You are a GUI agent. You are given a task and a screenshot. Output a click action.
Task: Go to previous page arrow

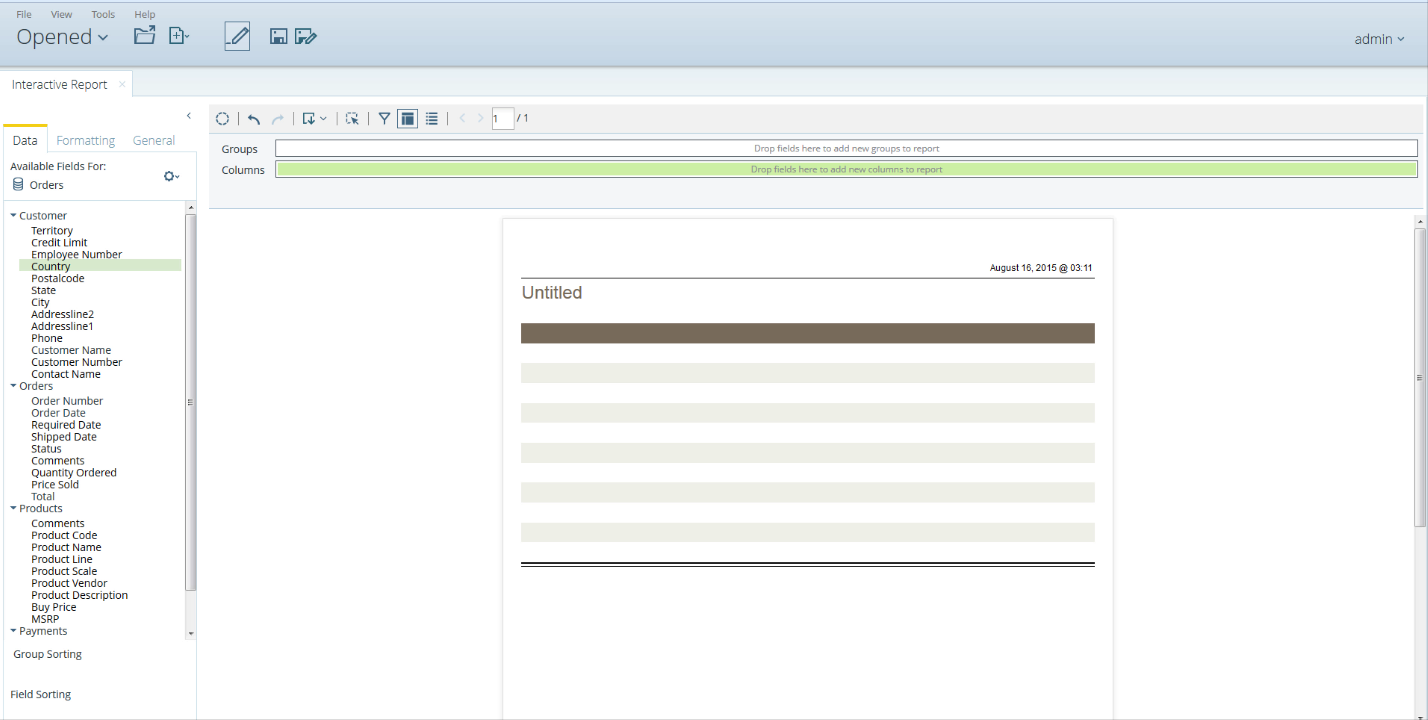point(462,119)
